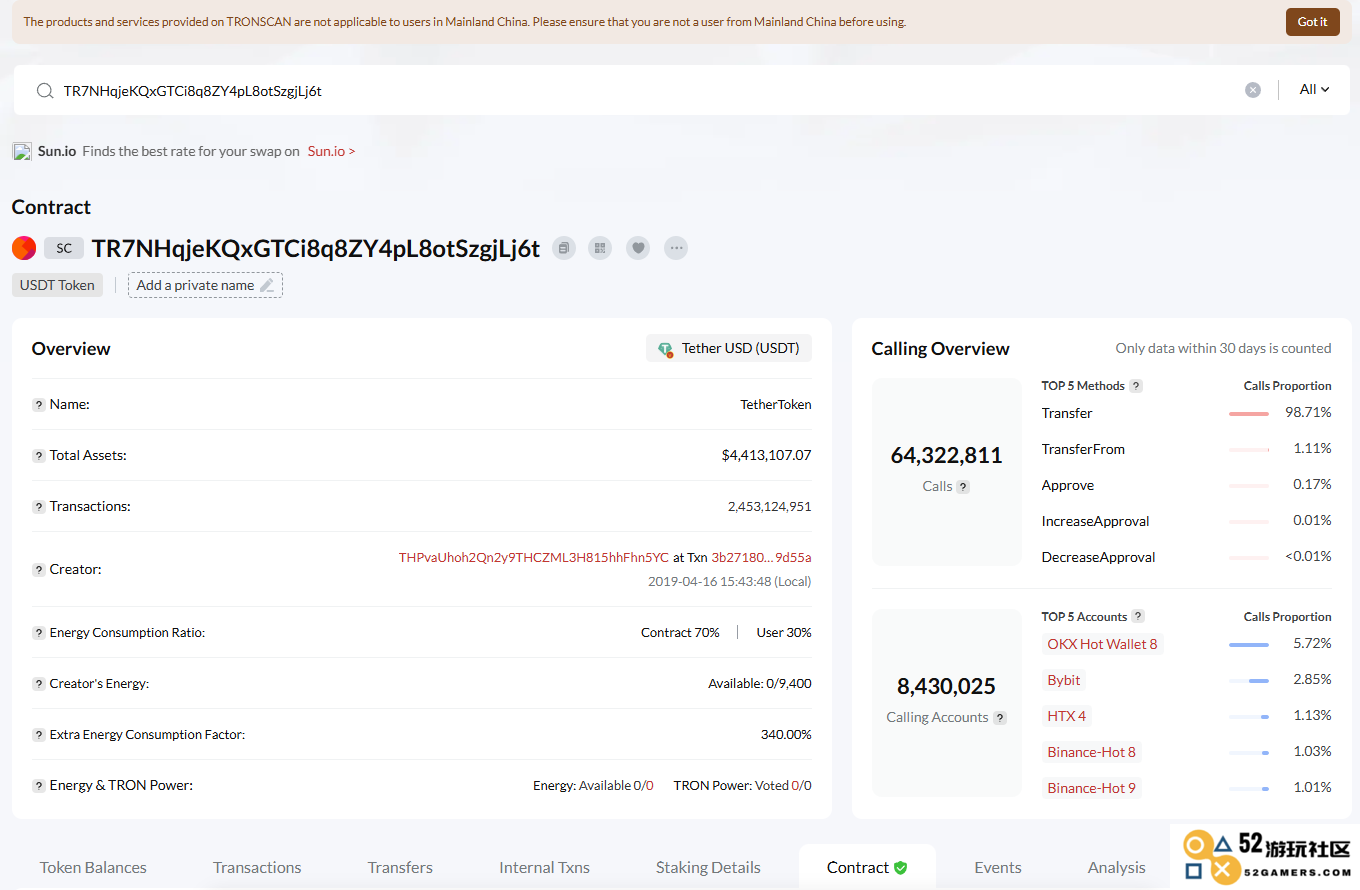
Task: Copy the contract address icon
Action: [564, 248]
